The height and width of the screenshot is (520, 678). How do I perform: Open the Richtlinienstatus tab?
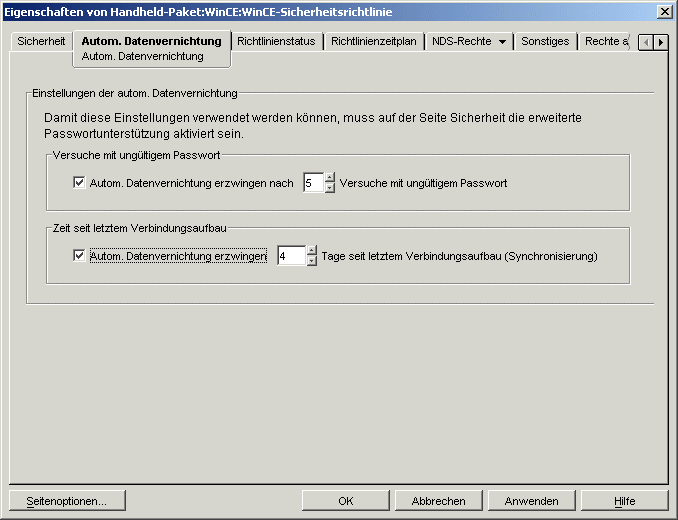276,41
